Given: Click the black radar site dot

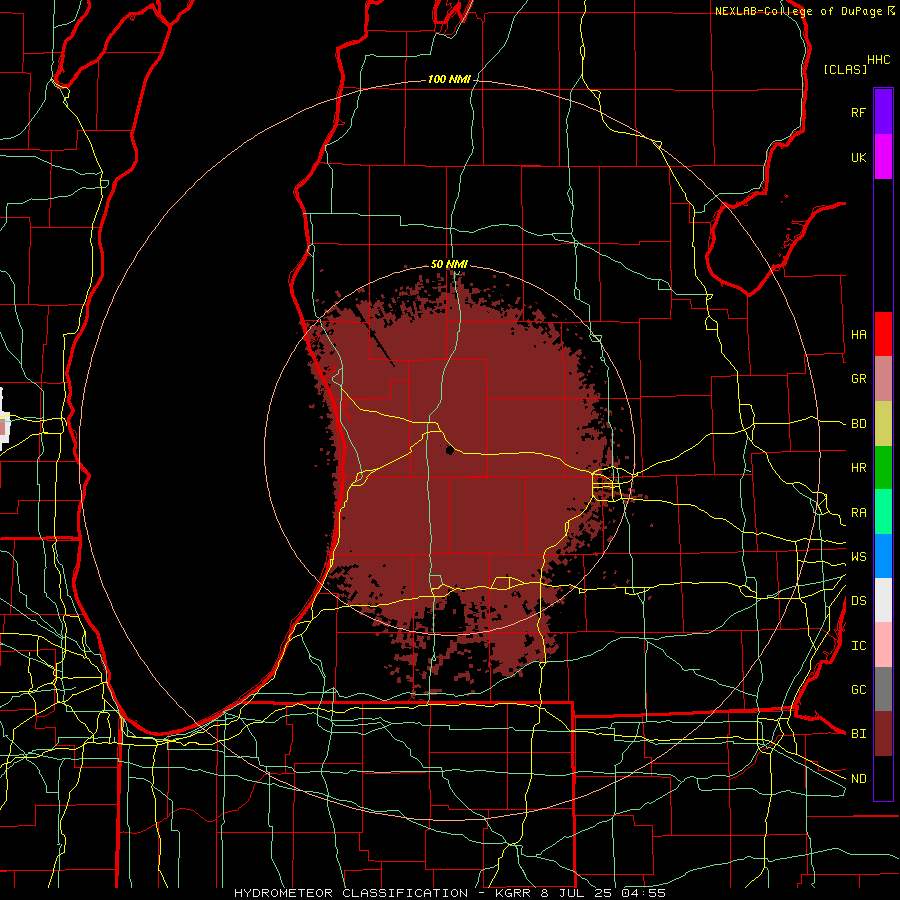Looking at the screenshot, I should click(449, 451).
